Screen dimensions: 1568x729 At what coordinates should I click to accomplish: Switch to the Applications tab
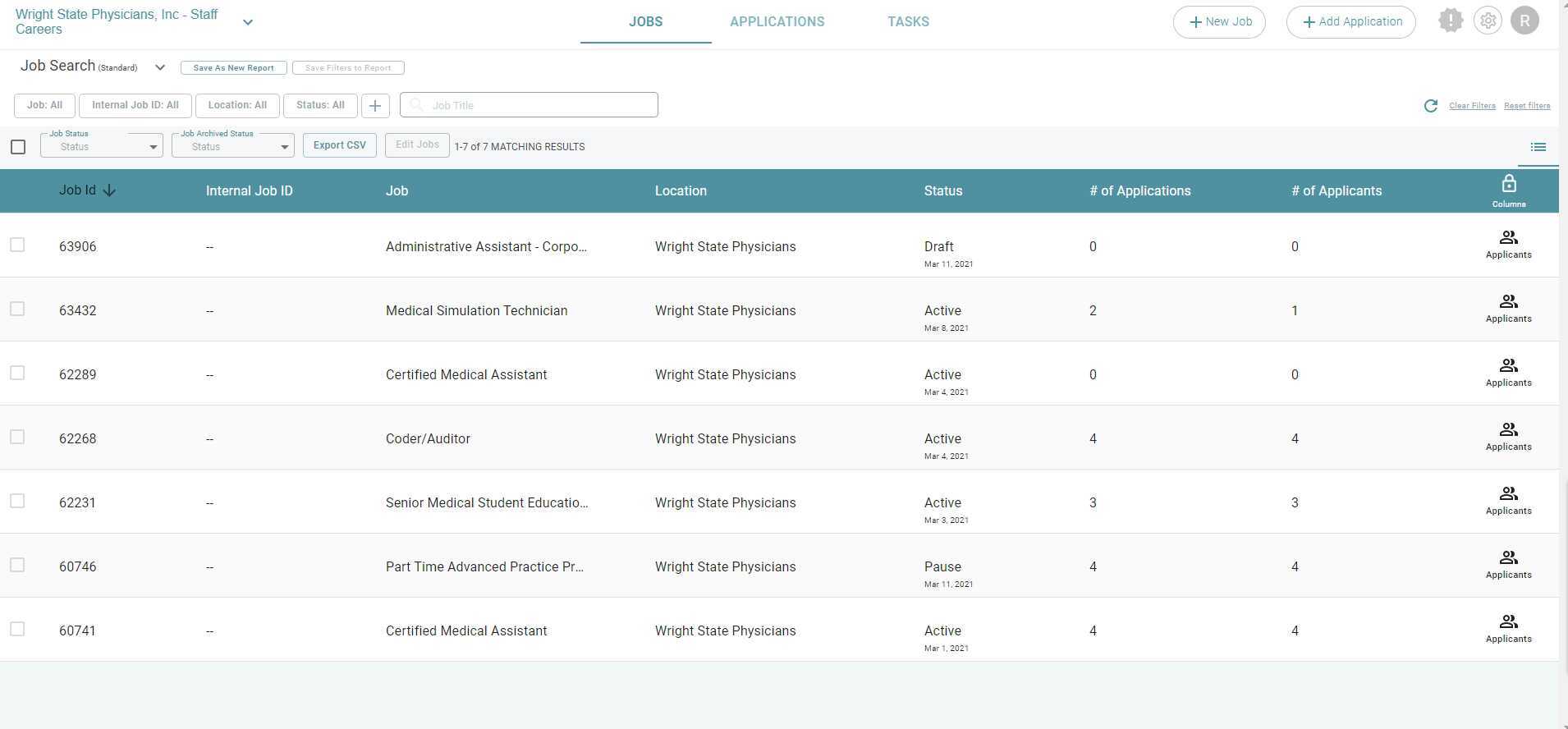777,22
